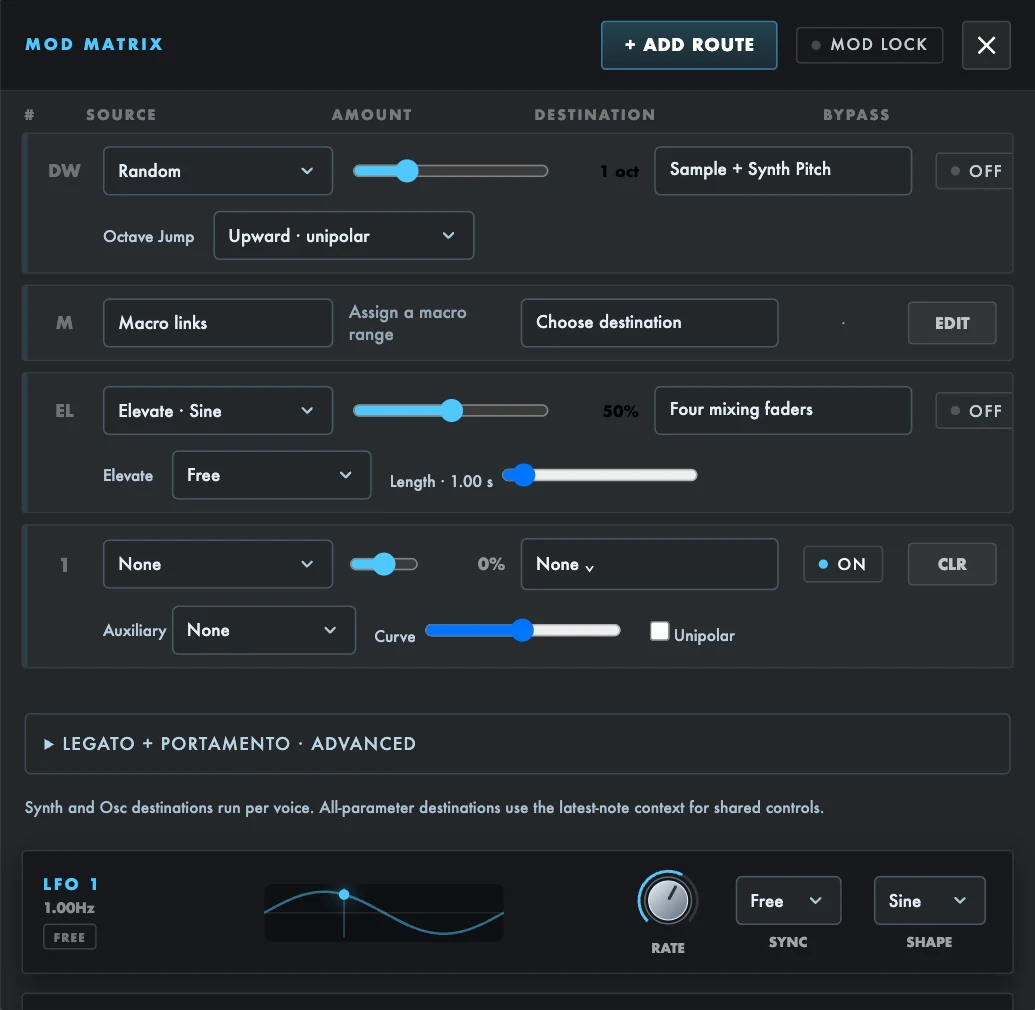Click the LFO 1 waveform display
1035x1010 pixels.
coord(384,912)
